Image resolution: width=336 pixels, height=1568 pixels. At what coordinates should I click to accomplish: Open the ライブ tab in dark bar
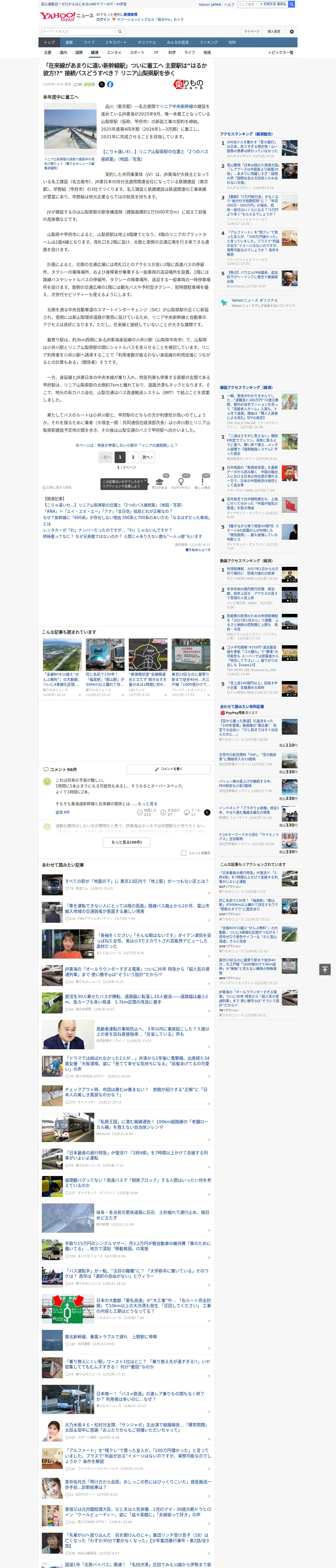(x=89, y=42)
